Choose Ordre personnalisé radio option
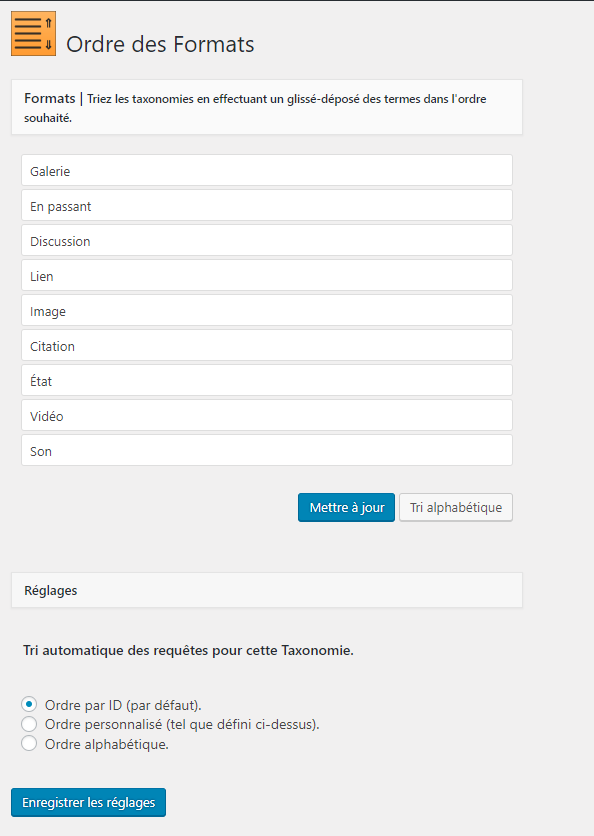Image resolution: width=594 pixels, height=836 pixels. [x=29, y=724]
